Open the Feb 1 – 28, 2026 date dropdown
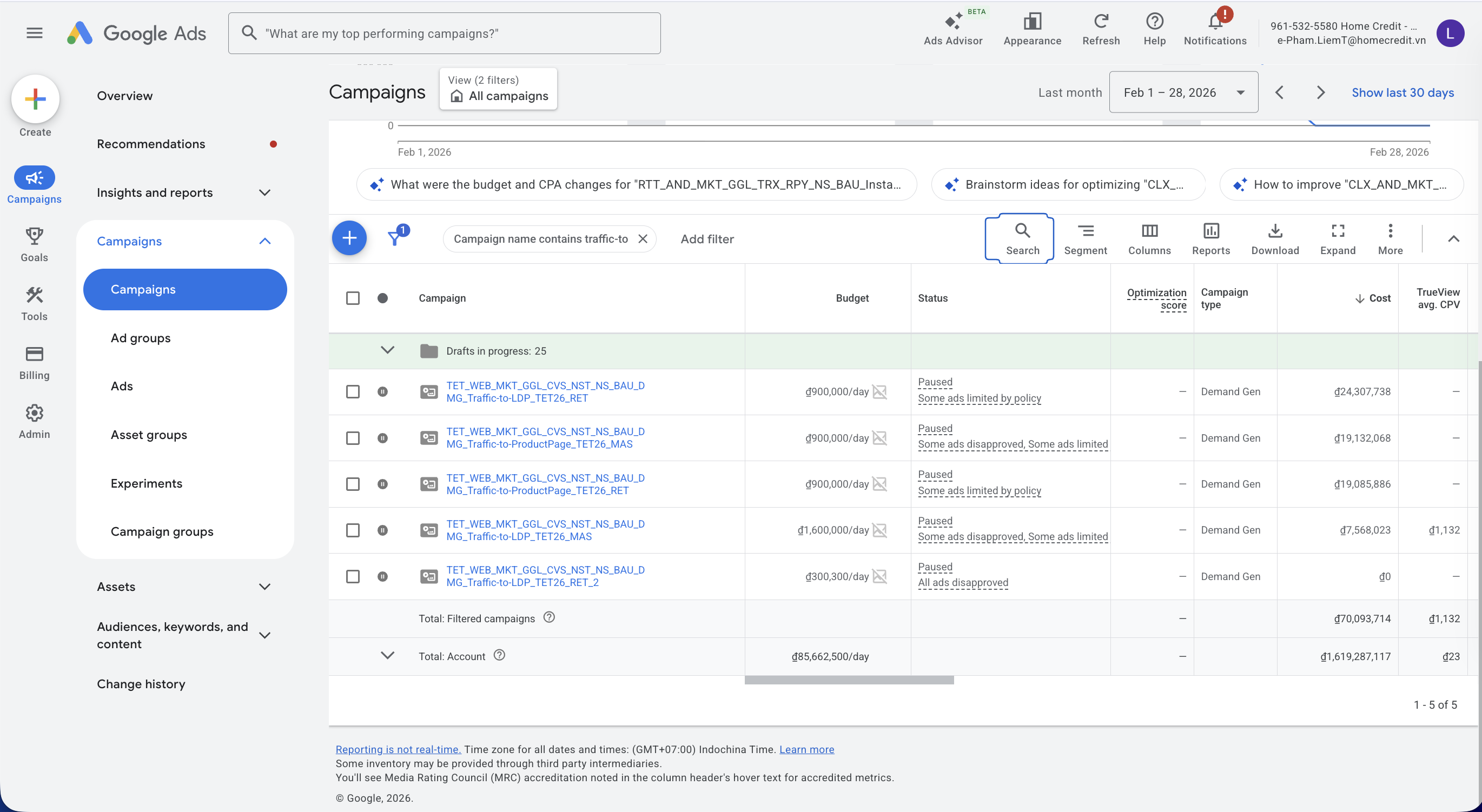The width and height of the screenshot is (1482, 812). click(x=1183, y=92)
